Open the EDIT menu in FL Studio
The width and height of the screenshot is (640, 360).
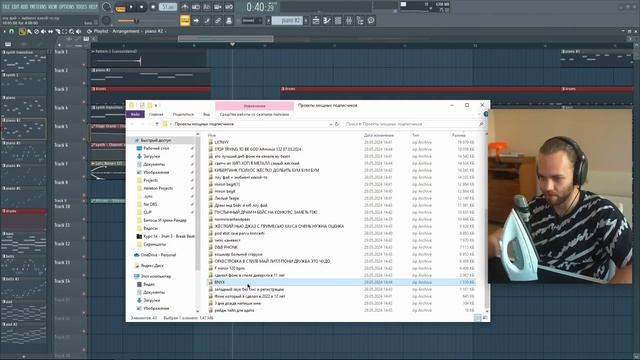16,7
